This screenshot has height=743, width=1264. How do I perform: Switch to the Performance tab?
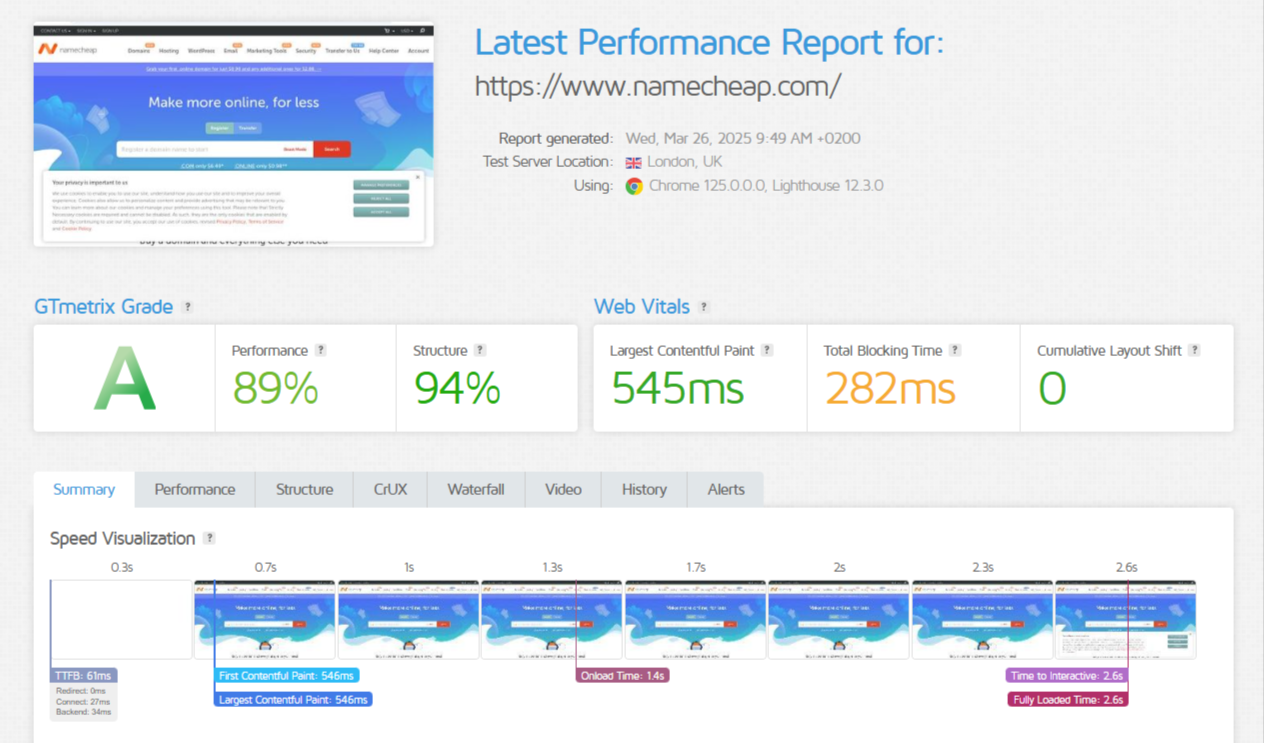[x=195, y=489]
